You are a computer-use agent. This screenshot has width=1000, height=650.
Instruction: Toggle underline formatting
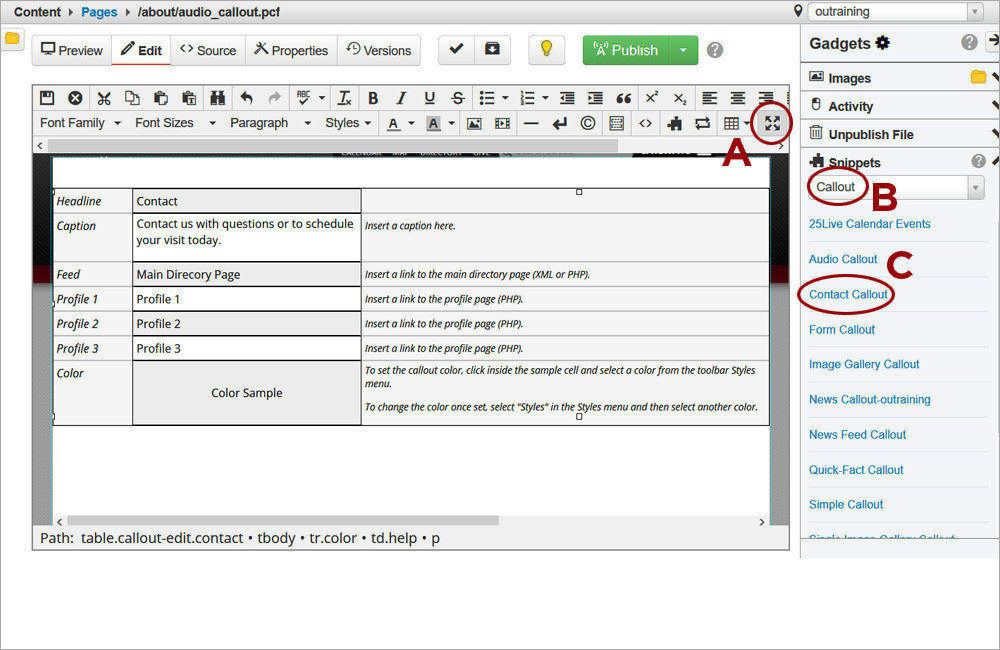pos(429,98)
